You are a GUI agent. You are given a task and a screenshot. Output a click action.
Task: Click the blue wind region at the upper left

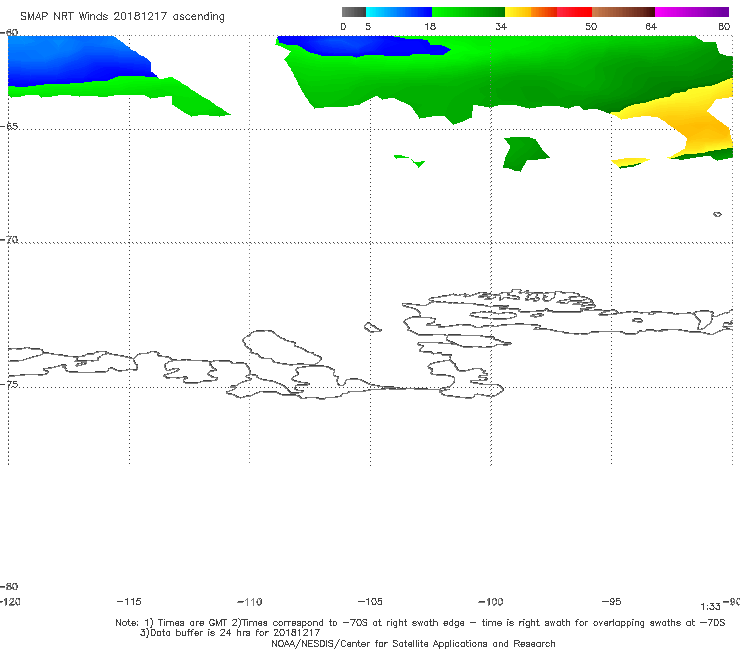click(71, 61)
